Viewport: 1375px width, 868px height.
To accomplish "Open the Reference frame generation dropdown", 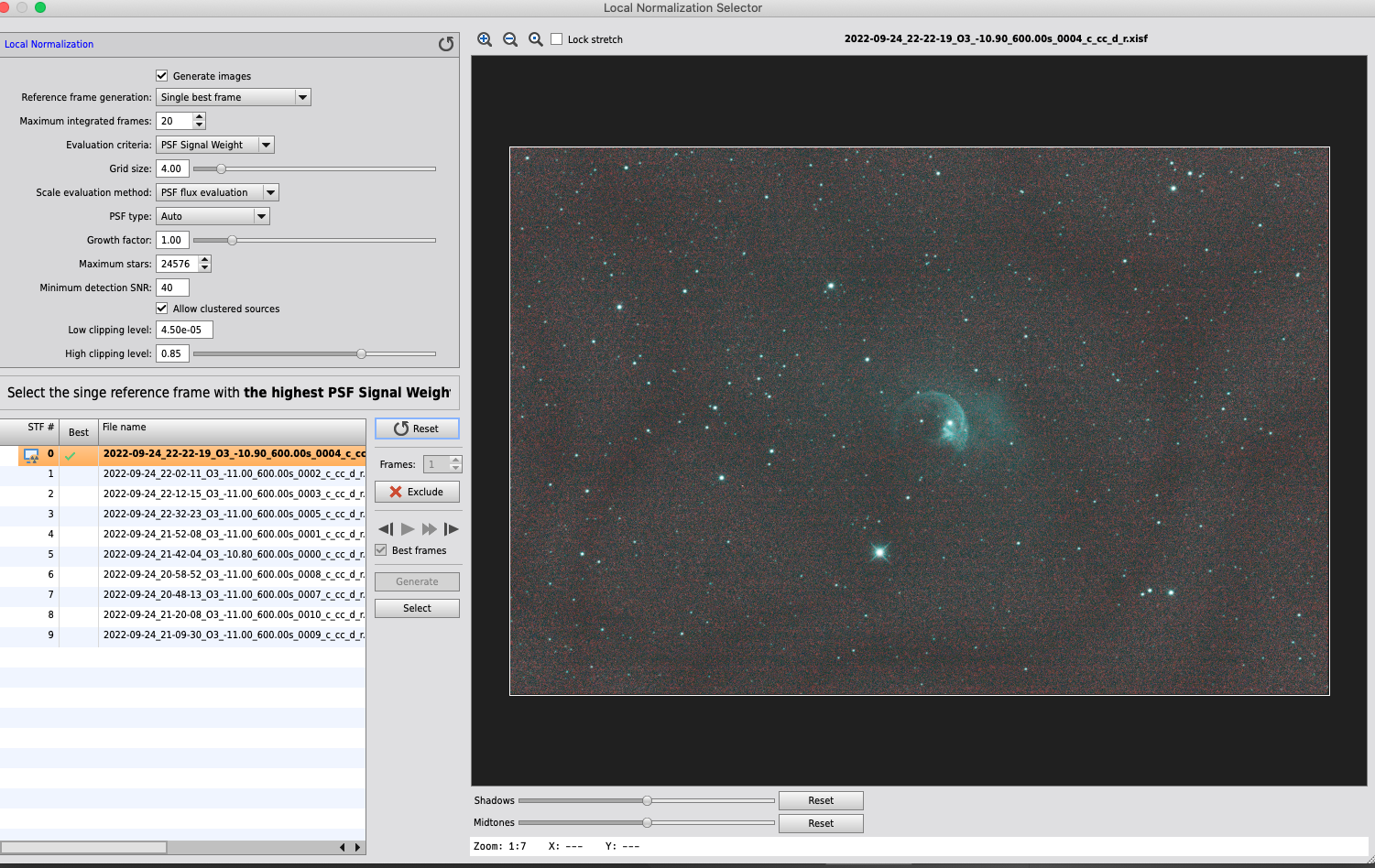I will click(233, 97).
